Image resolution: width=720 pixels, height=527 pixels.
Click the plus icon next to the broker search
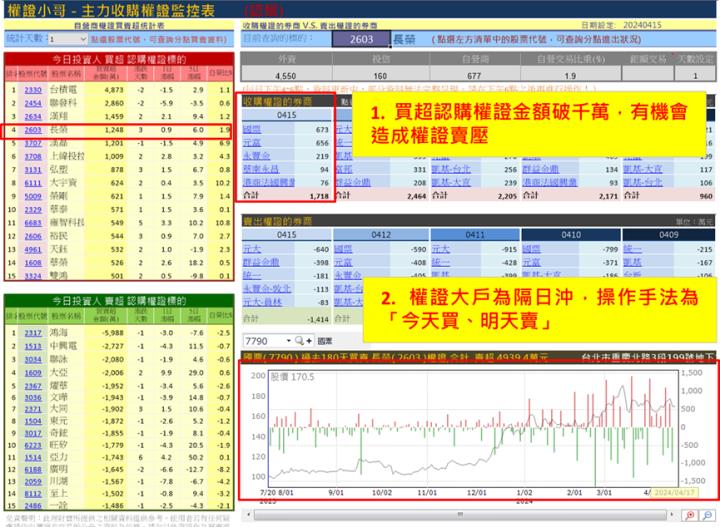[x=309, y=341]
